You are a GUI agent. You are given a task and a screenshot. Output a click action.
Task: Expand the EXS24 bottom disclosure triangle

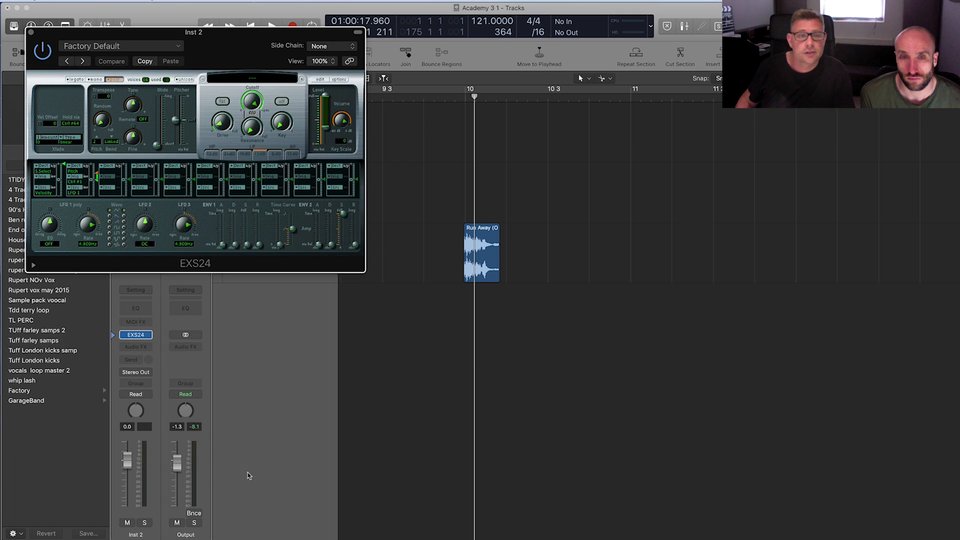pos(33,265)
